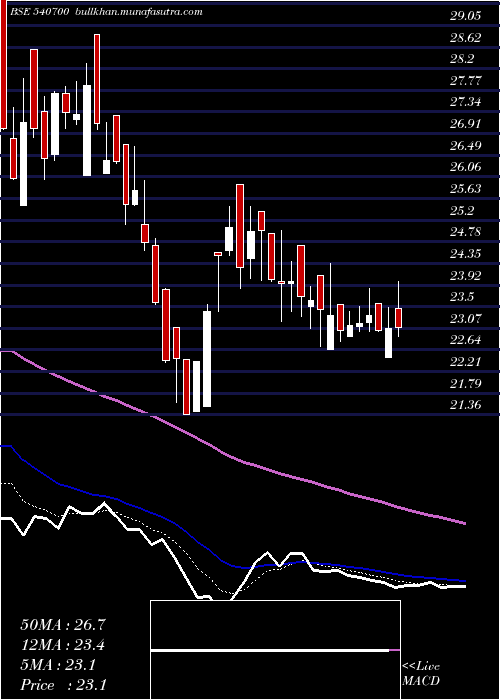Select the 29.05 price axis label
500x700 pixels.
(465, 16)
